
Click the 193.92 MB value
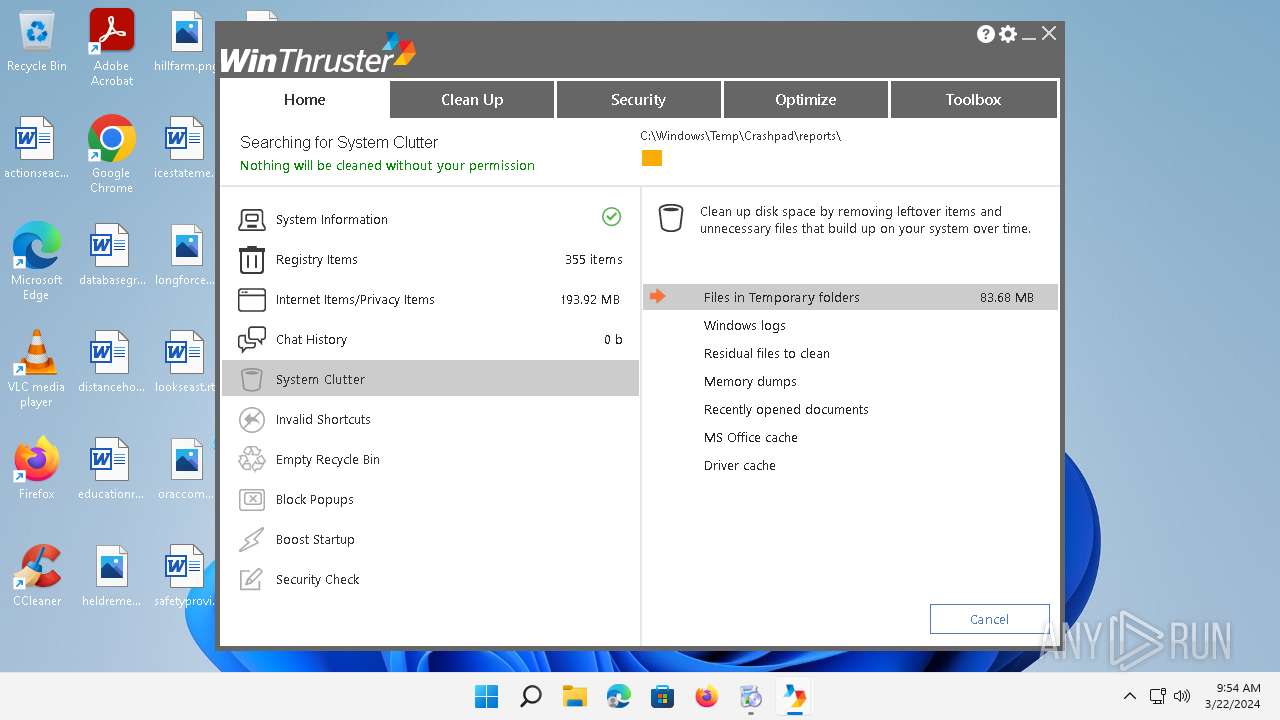tap(590, 300)
